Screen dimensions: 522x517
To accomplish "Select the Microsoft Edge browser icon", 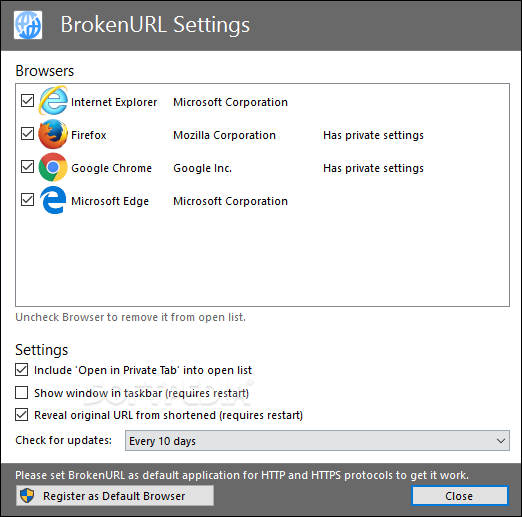I will tap(53, 200).
